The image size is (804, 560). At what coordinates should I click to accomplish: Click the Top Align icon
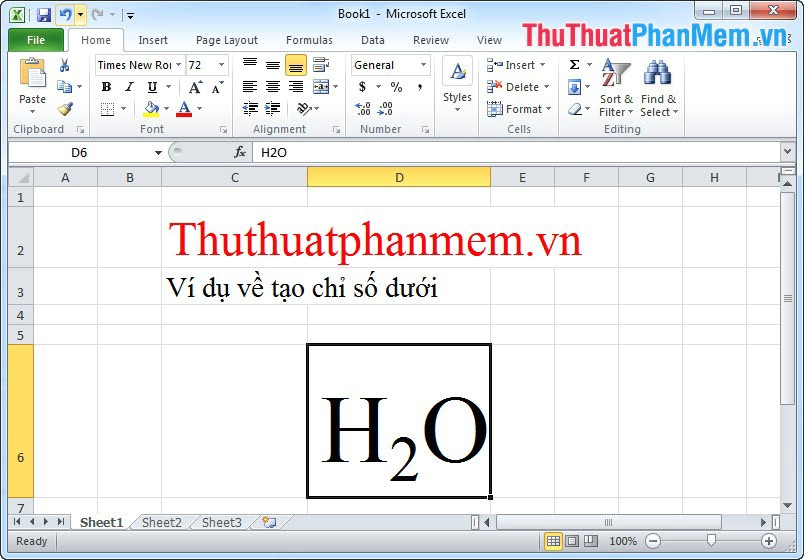tap(250, 65)
